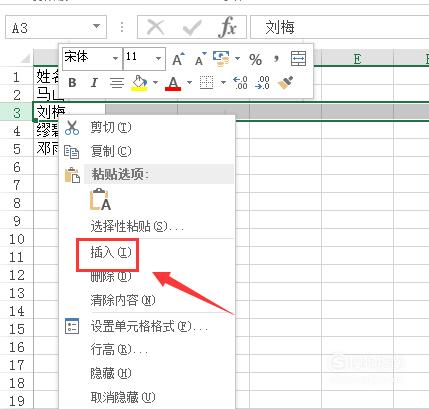The image size is (429, 409).
Task: Select 清除内容(N) menu entry
Action: (123, 300)
